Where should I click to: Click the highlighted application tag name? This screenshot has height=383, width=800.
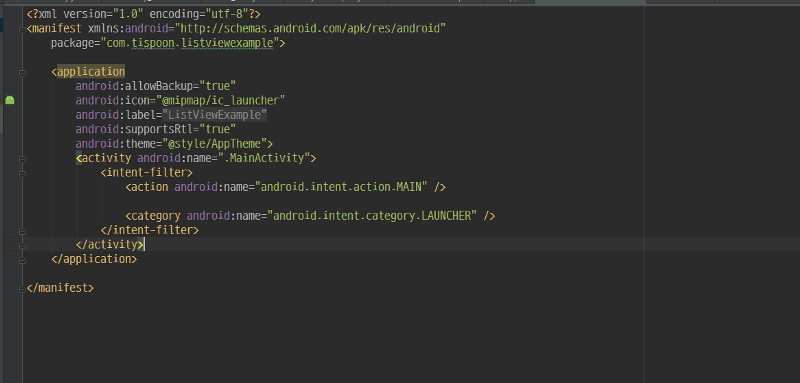pos(91,71)
